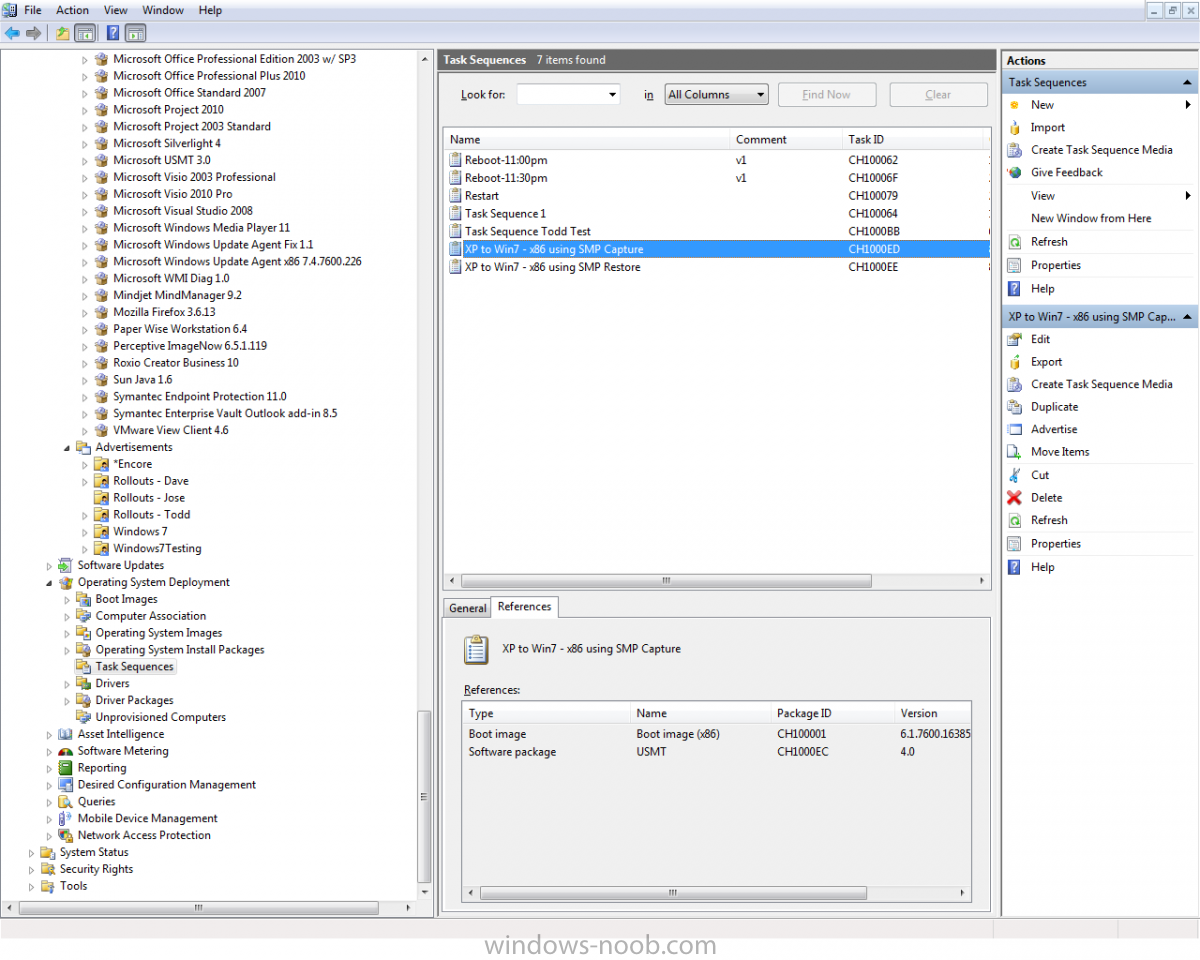The image size is (1200, 960).
Task: Click horizontal scrollbar of task sequence list
Action: pos(666,581)
